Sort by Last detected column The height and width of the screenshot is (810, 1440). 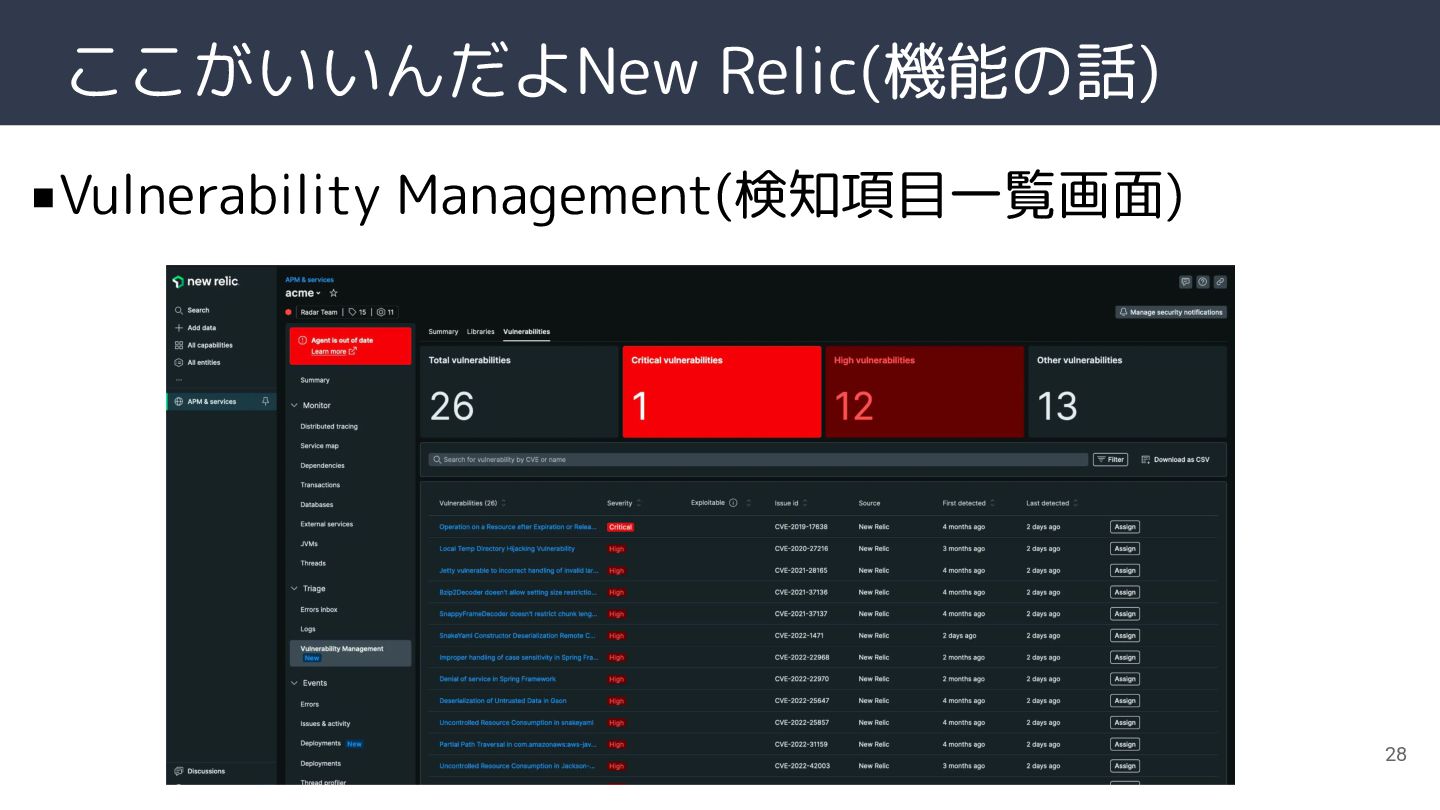(1052, 503)
